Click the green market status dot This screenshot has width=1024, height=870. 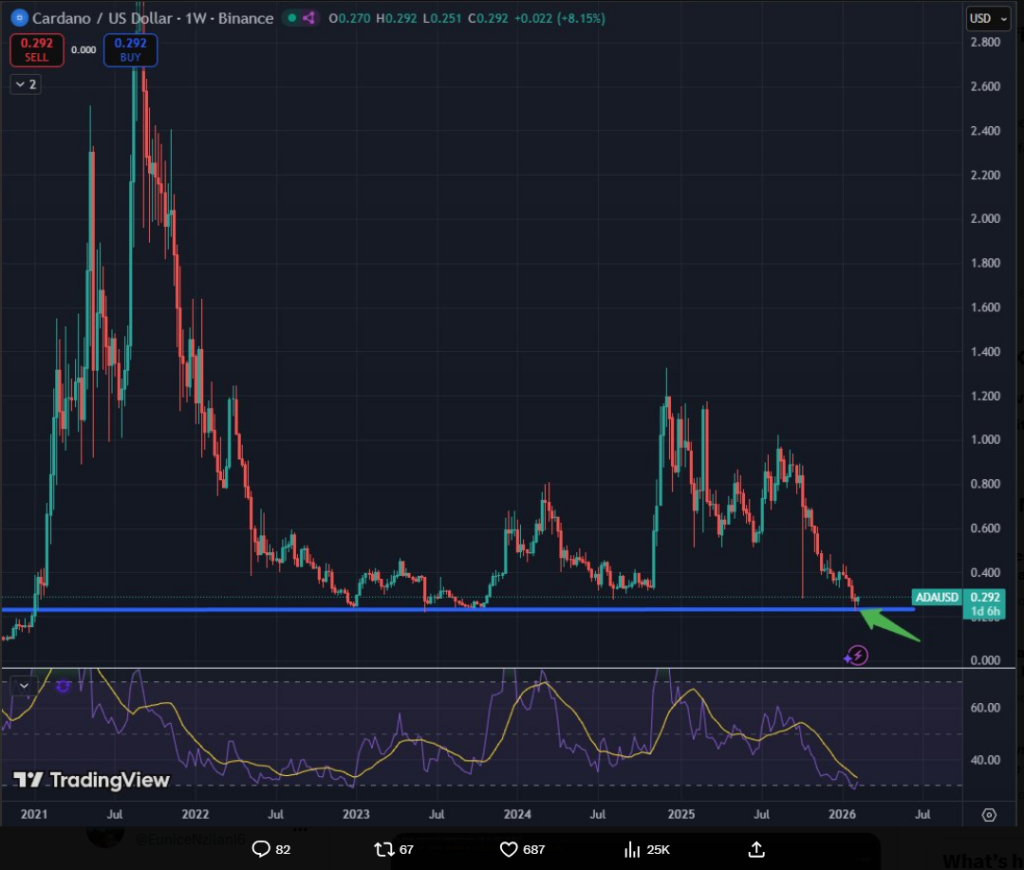290,18
